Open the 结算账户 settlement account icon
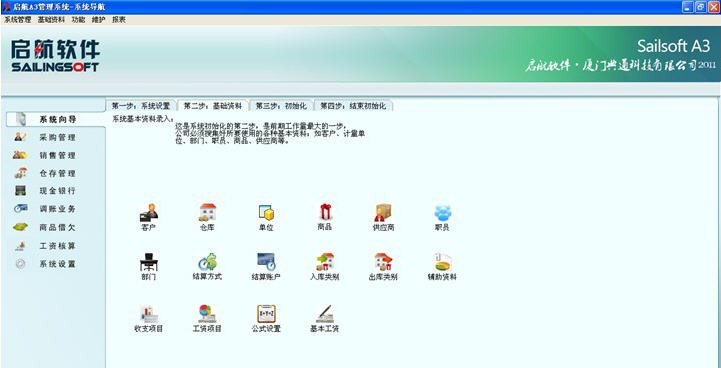 pos(266,267)
